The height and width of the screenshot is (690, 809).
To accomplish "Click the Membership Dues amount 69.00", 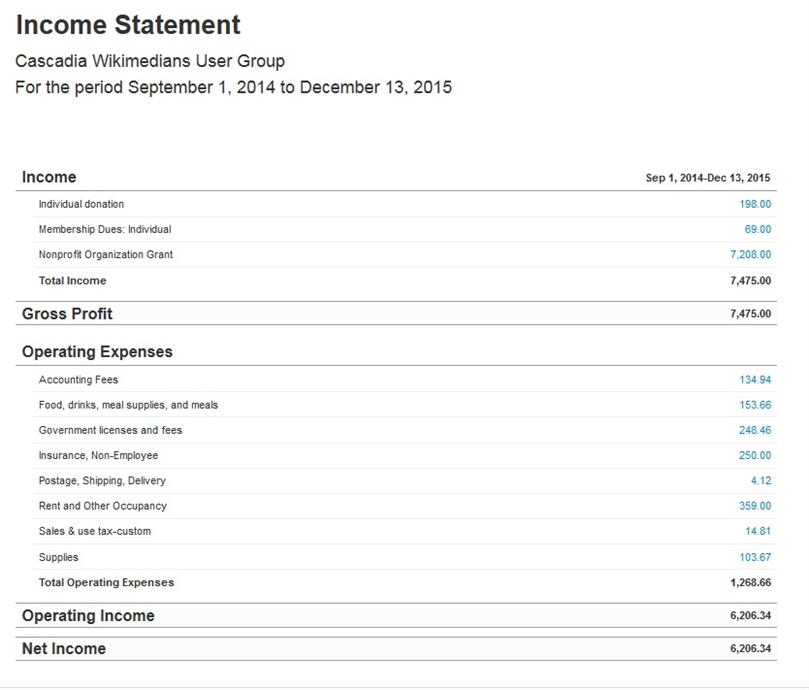I will point(757,229).
